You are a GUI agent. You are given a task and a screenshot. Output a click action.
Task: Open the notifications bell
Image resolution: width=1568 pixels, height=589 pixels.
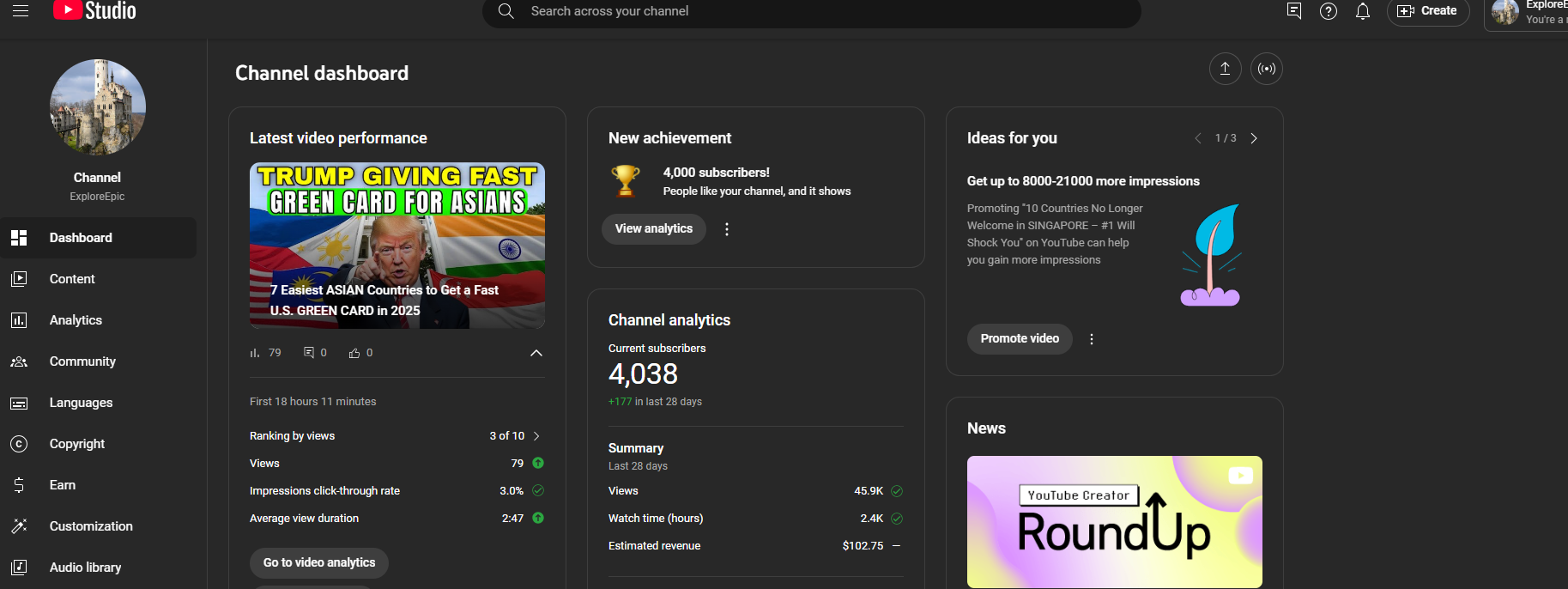click(1363, 11)
